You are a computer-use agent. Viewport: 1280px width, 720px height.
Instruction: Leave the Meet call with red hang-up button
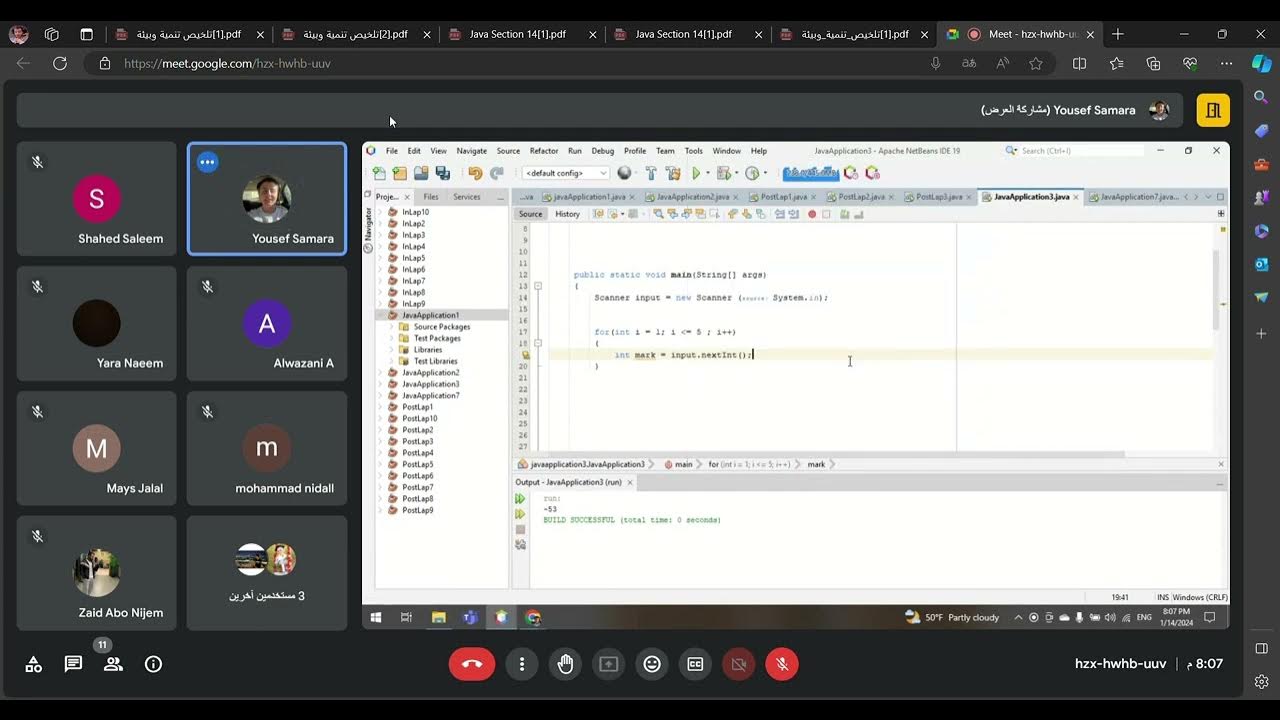coord(472,664)
